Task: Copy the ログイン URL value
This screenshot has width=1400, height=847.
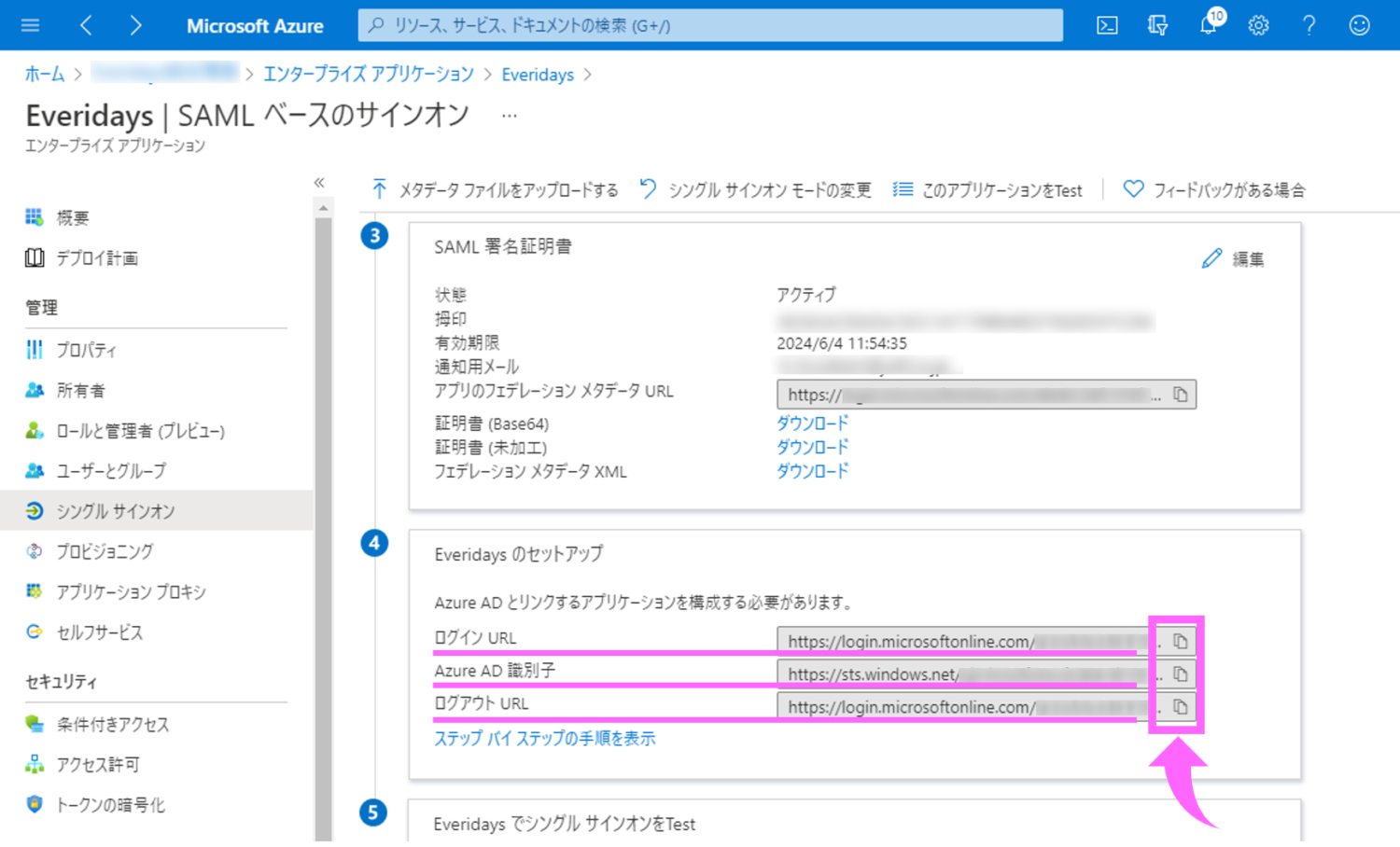Action: click(1180, 642)
